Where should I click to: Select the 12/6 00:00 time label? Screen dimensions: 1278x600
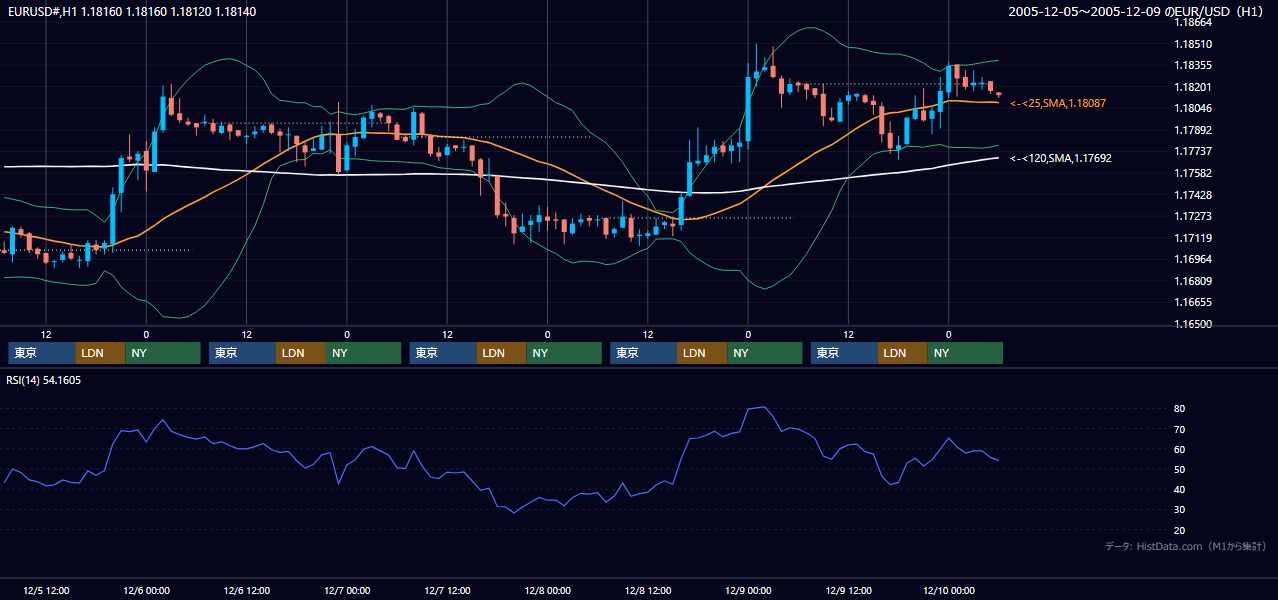(x=146, y=590)
